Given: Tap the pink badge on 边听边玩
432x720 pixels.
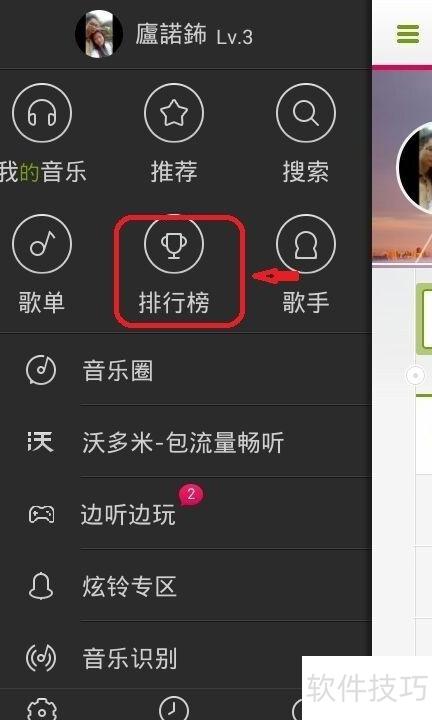Looking at the screenshot, I should tap(191, 495).
